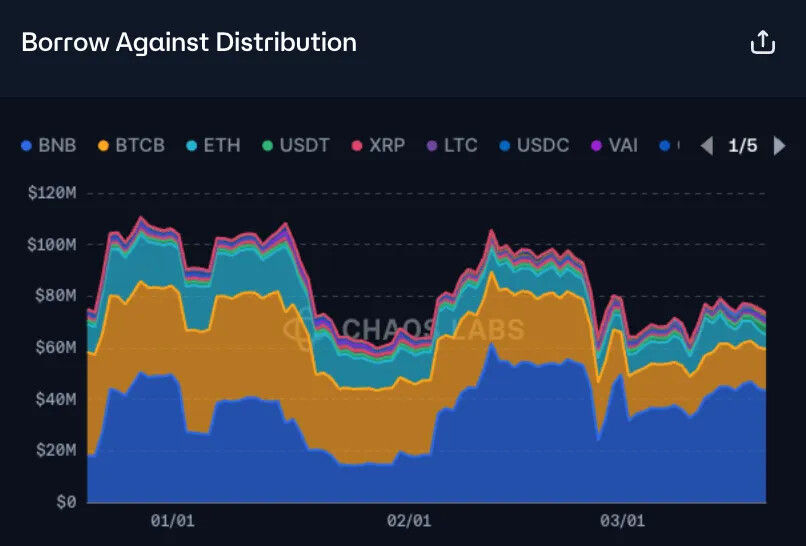This screenshot has width=806, height=546.
Task: Click the 1/5 legend page indicator
Action: (x=743, y=146)
